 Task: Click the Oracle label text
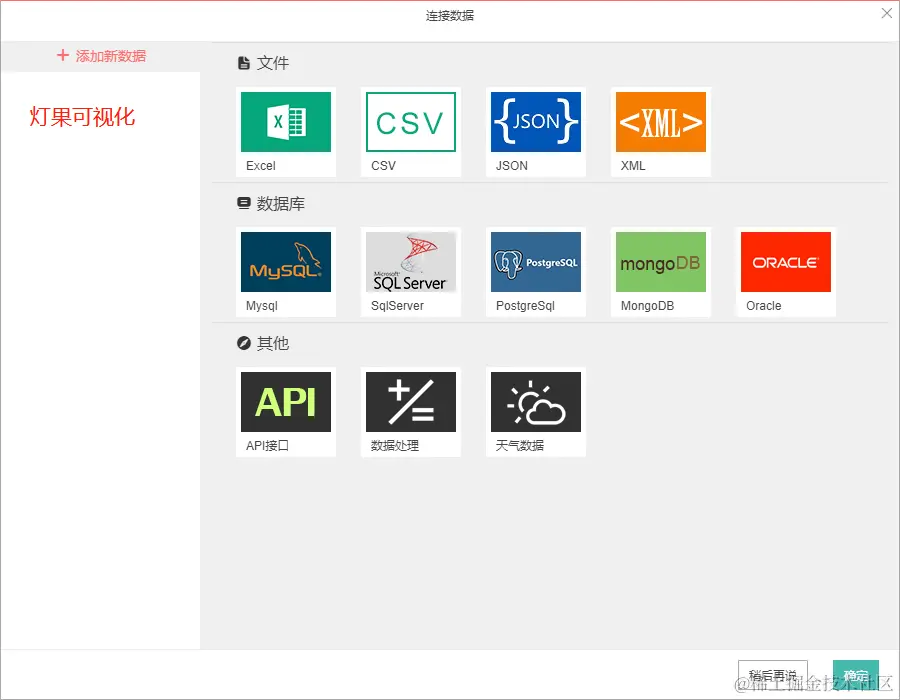point(763,306)
